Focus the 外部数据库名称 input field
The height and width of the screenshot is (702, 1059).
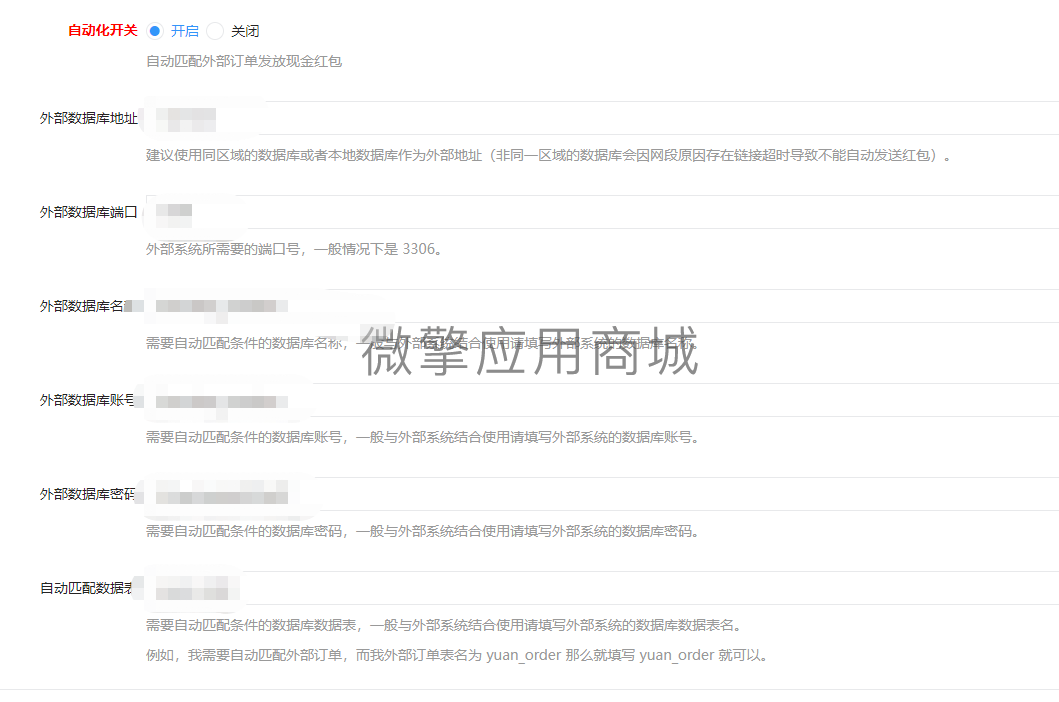coord(602,306)
